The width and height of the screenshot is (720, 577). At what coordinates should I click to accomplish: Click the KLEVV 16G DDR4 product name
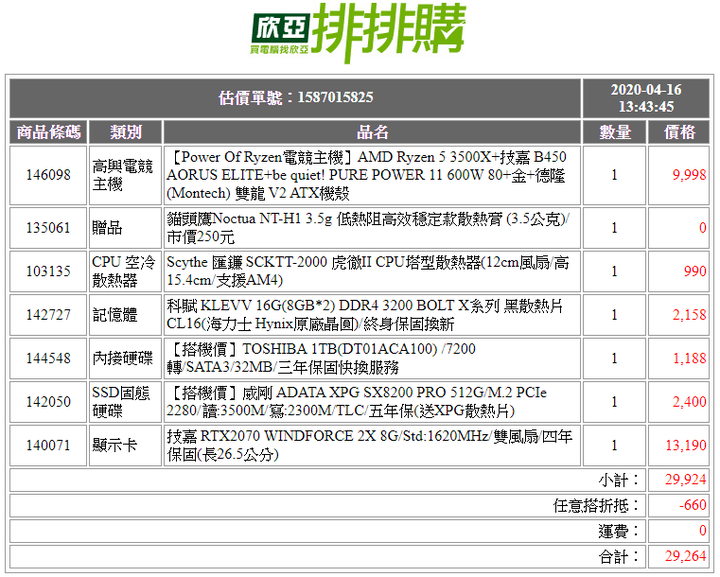pos(365,315)
